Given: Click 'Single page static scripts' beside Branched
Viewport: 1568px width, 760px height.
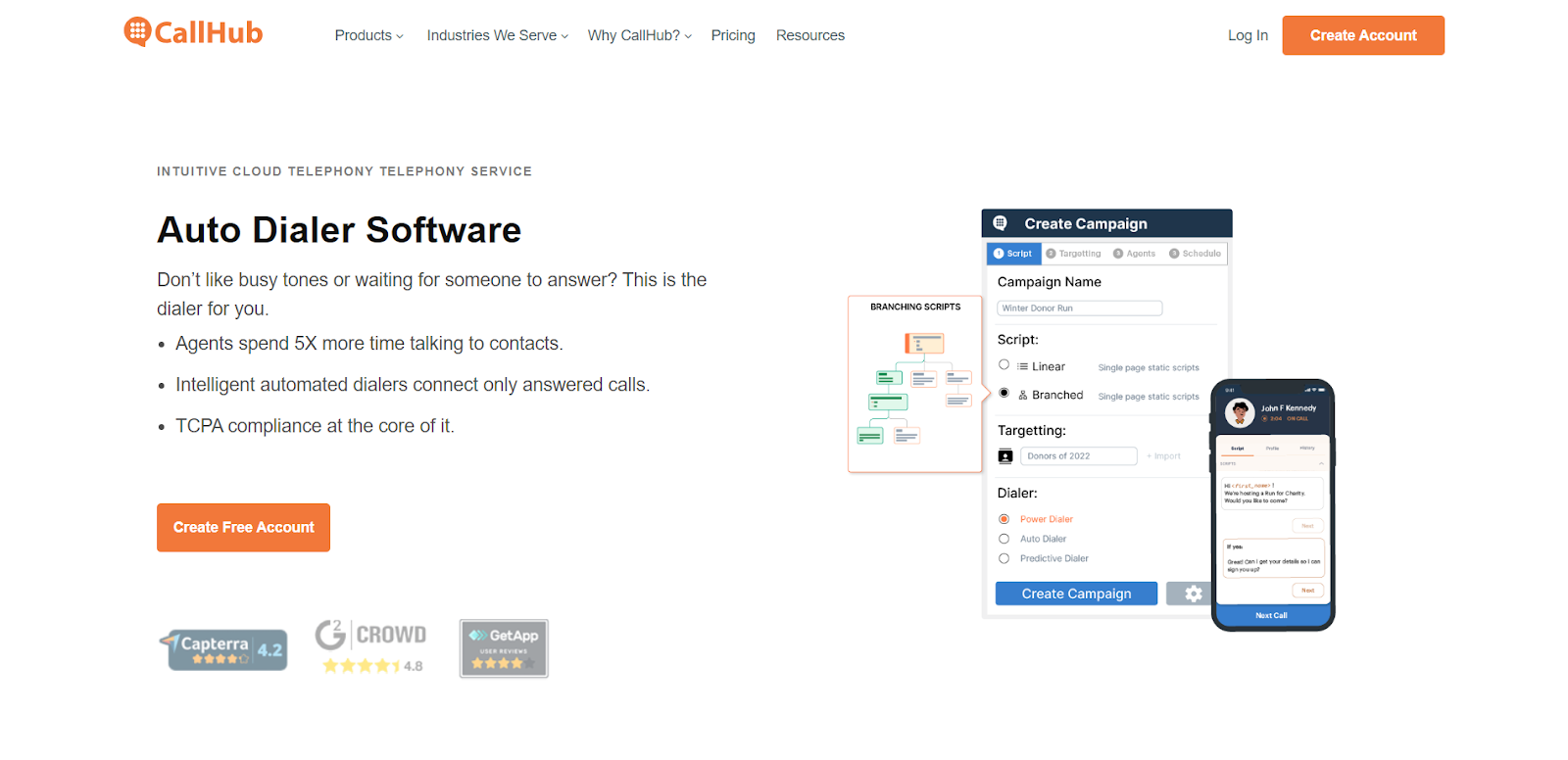Looking at the screenshot, I should [1149, 397].
